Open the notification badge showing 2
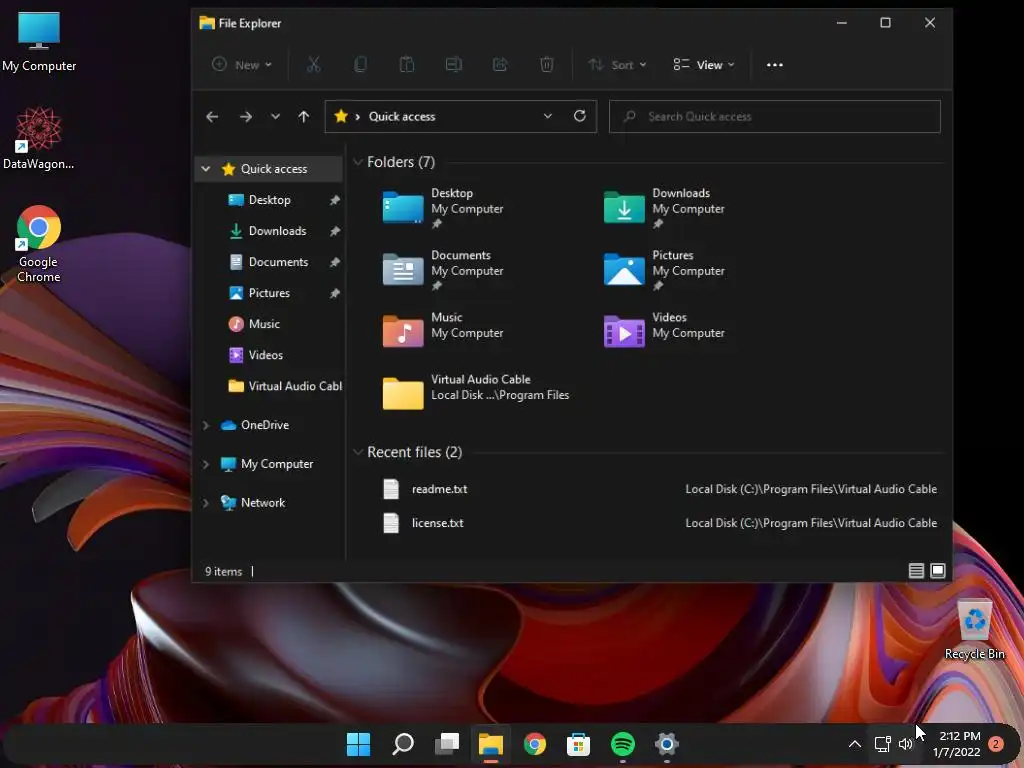 pyautogui.click(x=996, y=744)
